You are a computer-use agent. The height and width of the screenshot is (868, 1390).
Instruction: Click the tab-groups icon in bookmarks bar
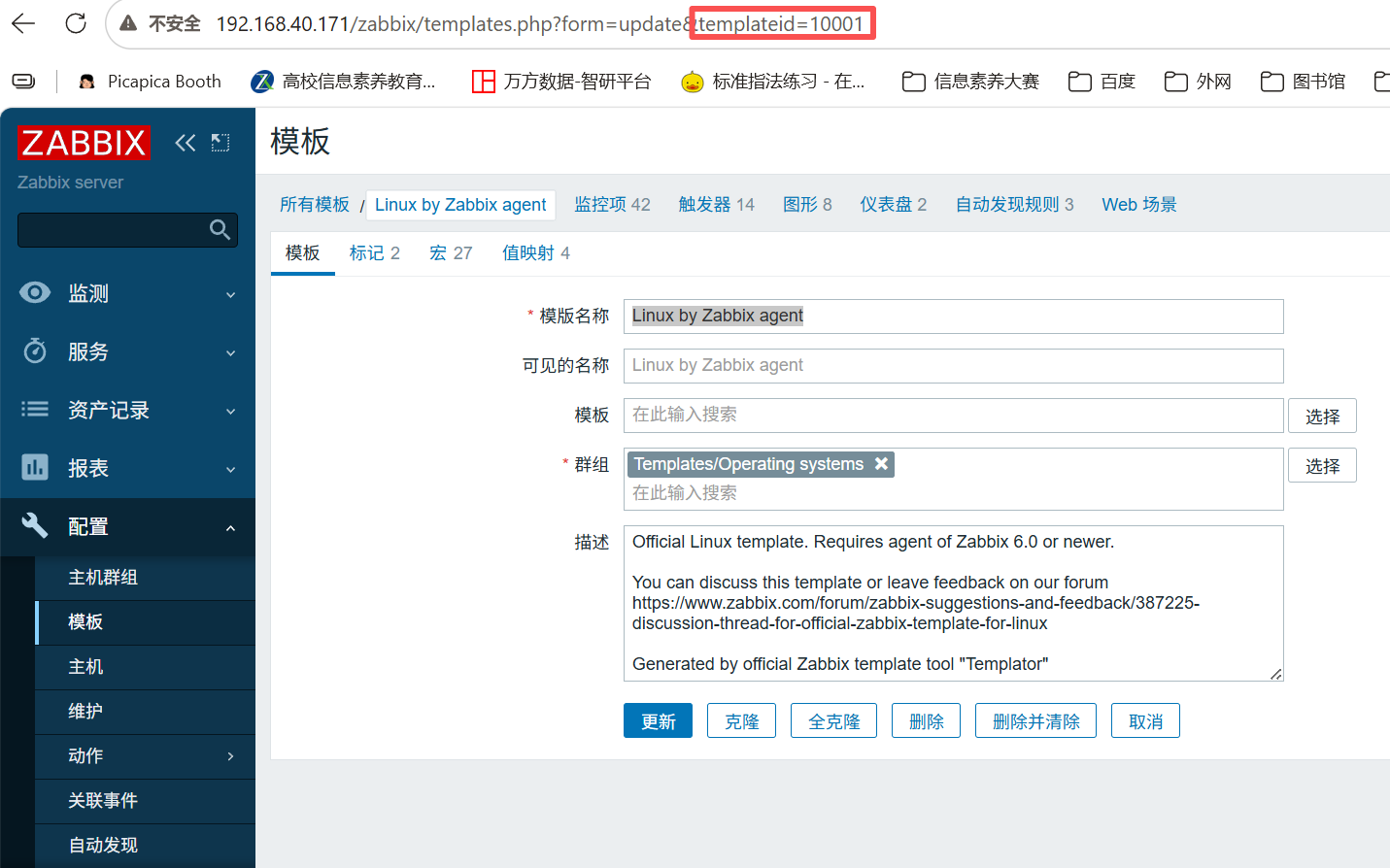pos(23,82)
